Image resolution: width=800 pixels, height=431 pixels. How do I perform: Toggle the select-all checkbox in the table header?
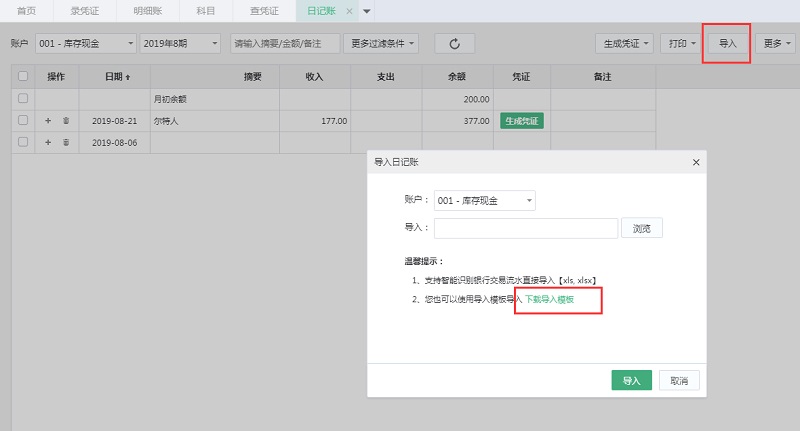pos(23,76)
